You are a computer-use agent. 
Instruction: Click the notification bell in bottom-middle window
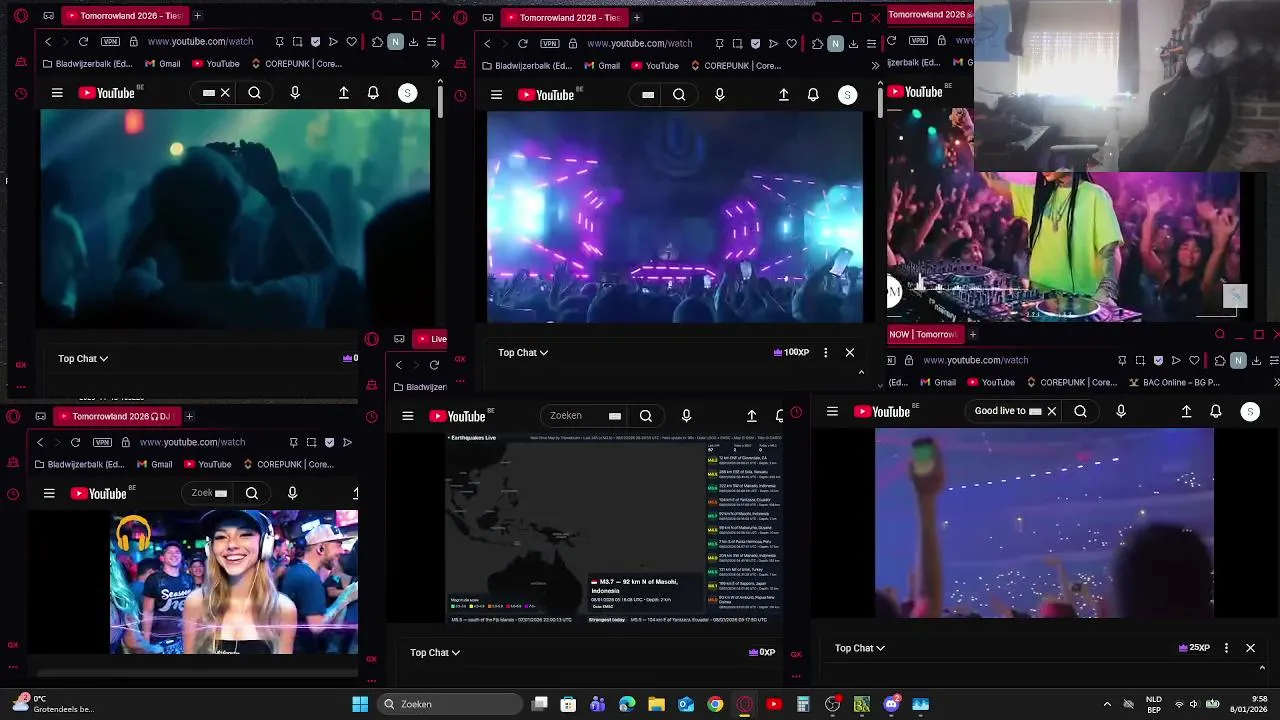point(780,416)
